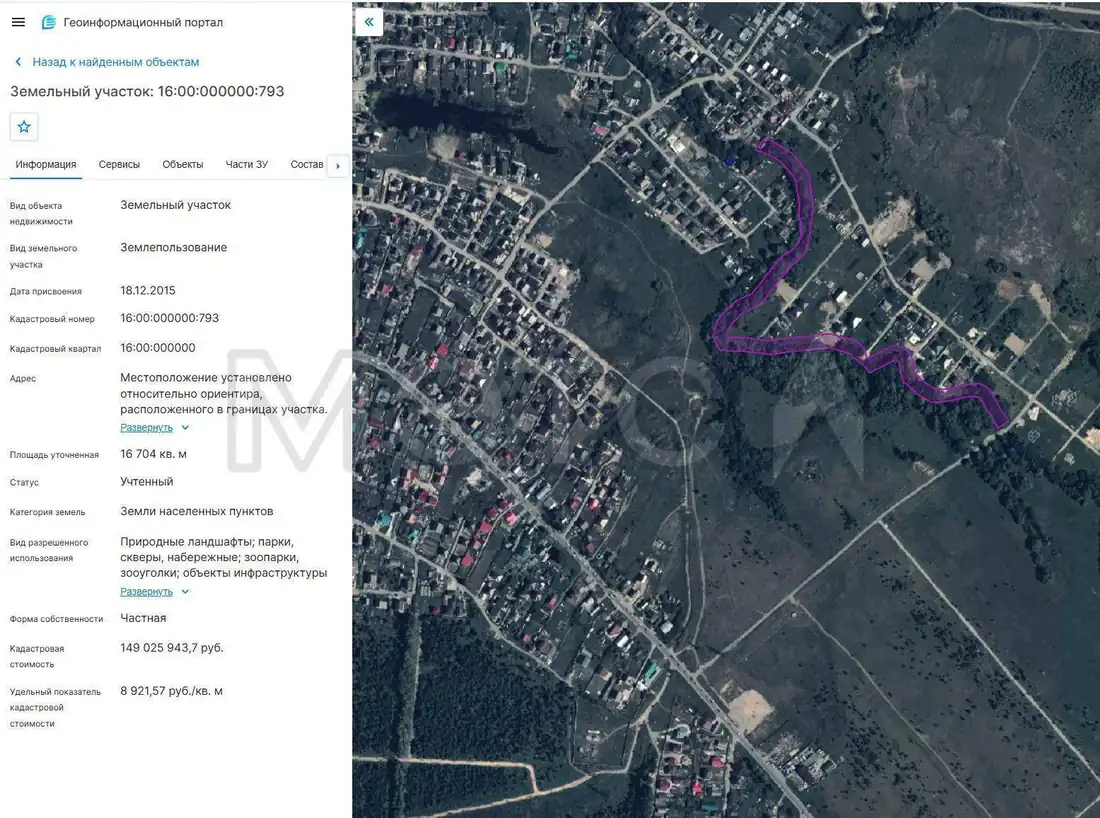Click Развернуть link under permitted use
This screenshot has width=1100, height=818.
point(146,591)
